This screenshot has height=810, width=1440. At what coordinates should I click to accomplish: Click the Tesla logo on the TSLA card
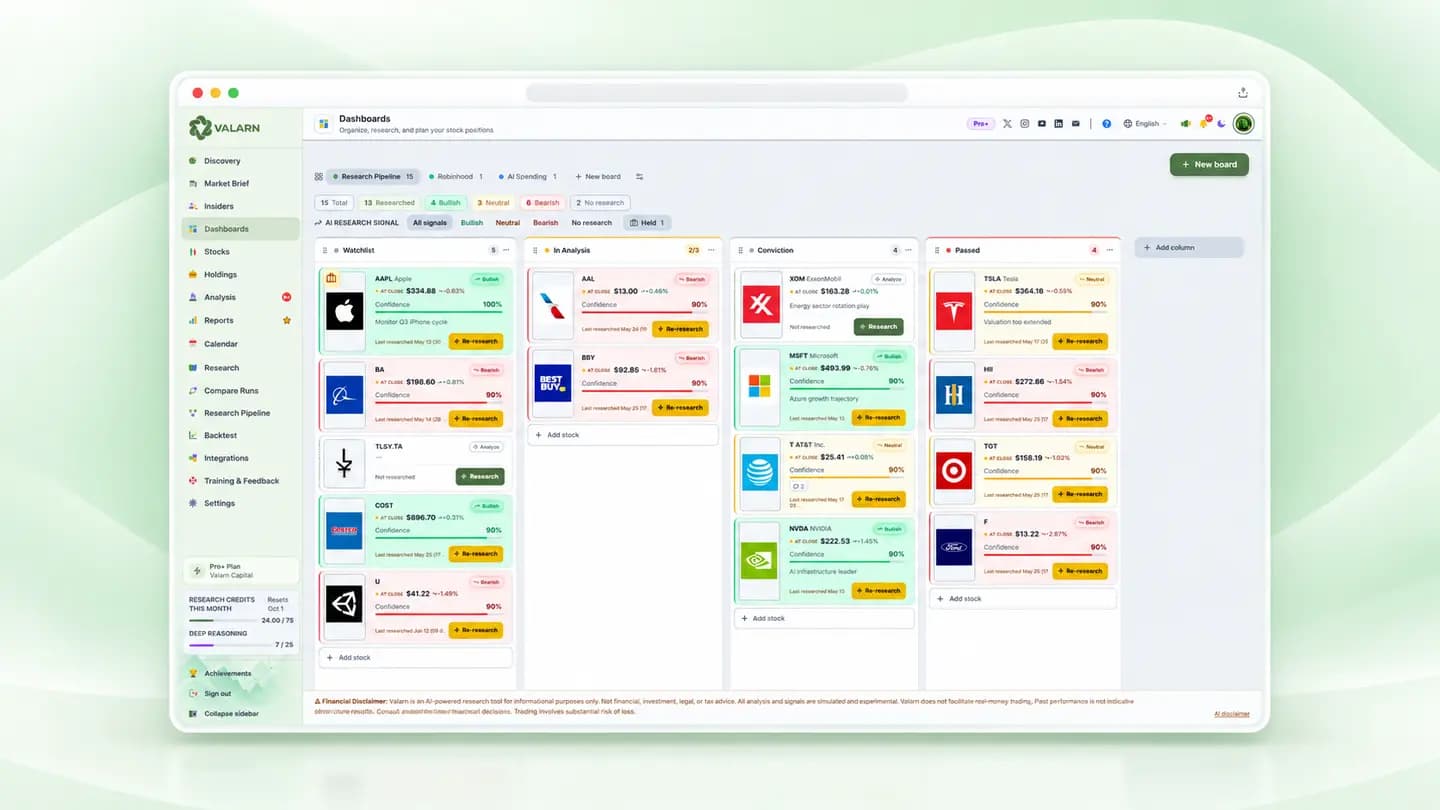coord(954,312)
